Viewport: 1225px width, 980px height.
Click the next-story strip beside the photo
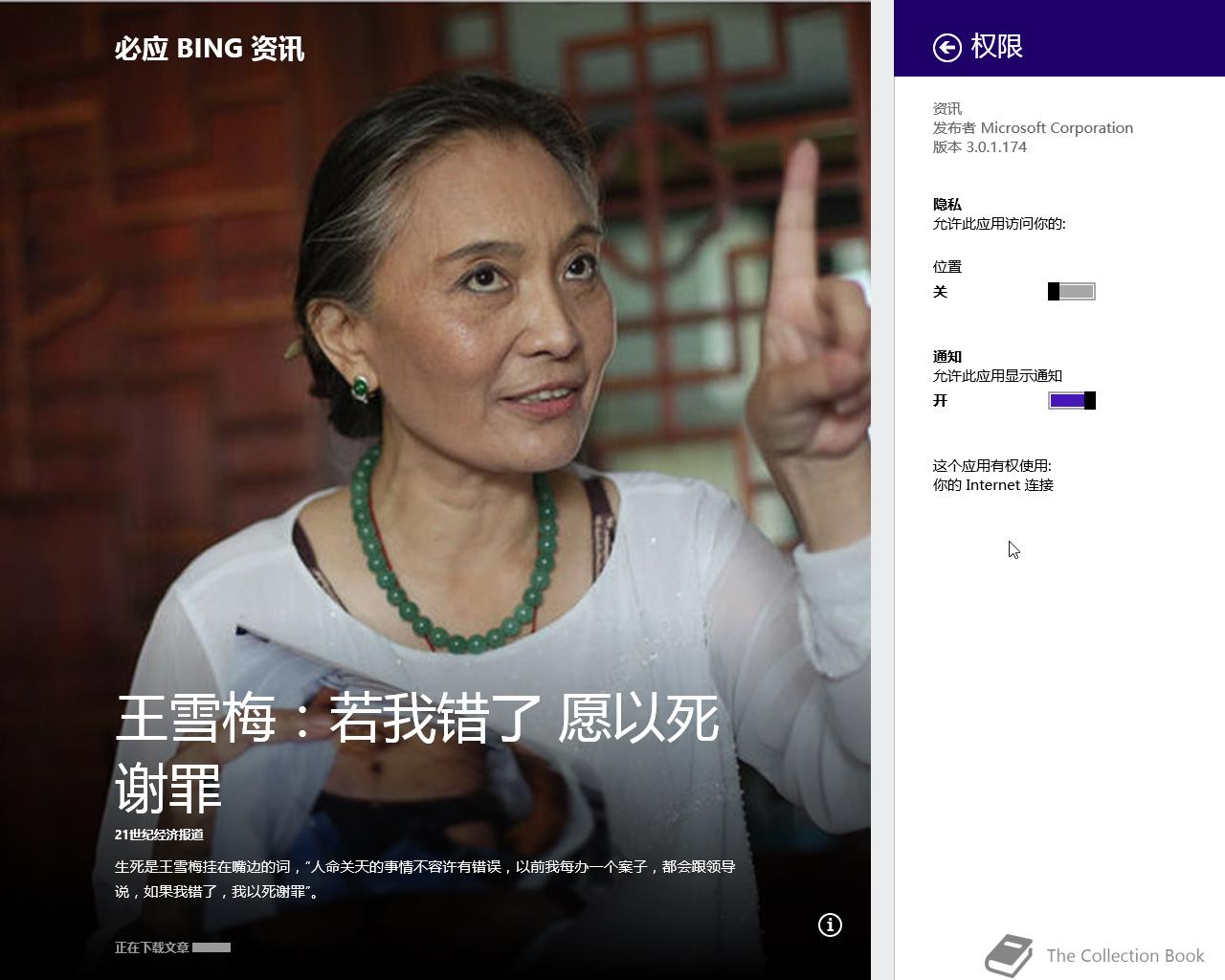[x=882, y=490]
